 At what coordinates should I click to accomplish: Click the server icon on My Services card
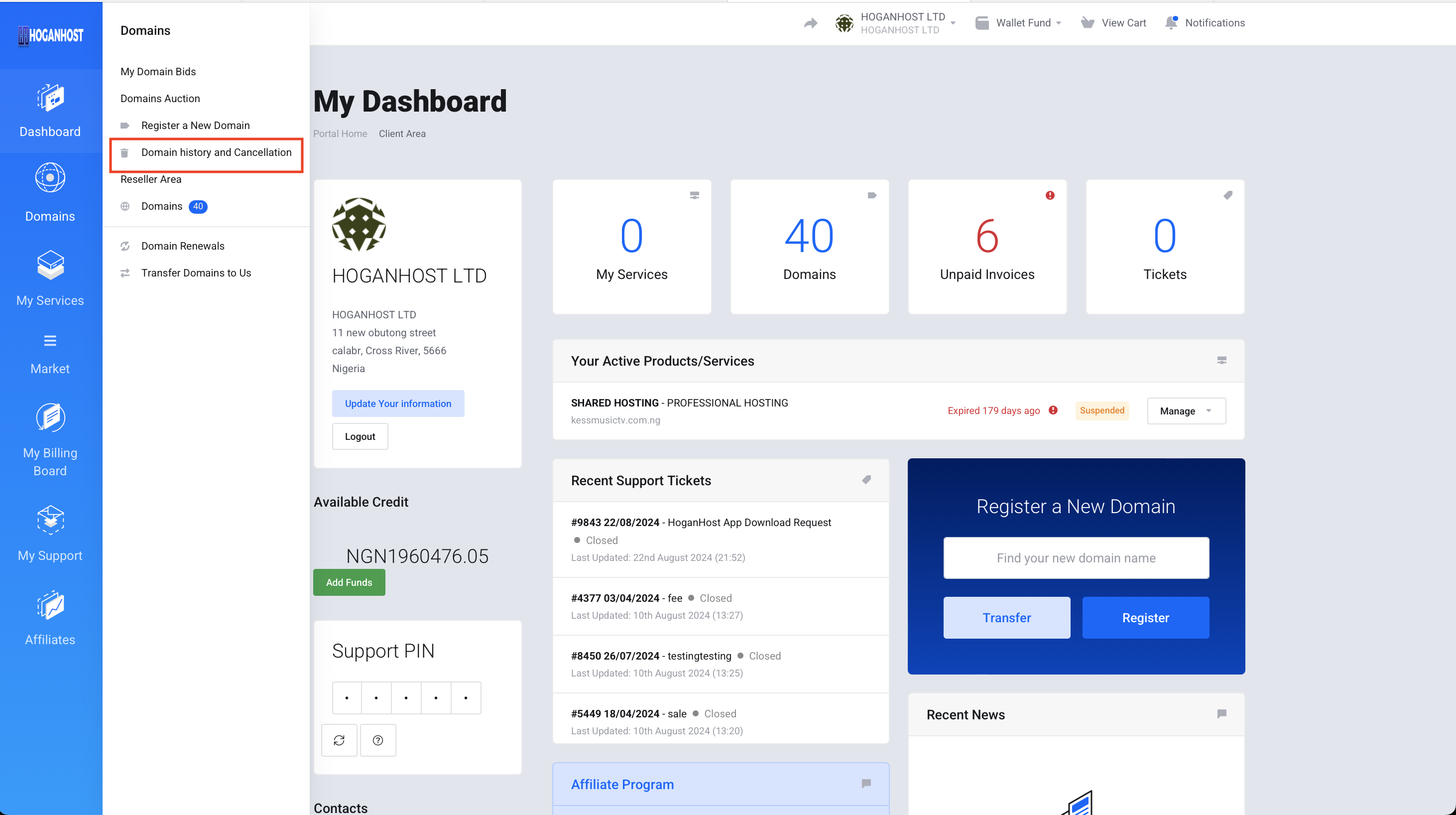pos(694,195)
